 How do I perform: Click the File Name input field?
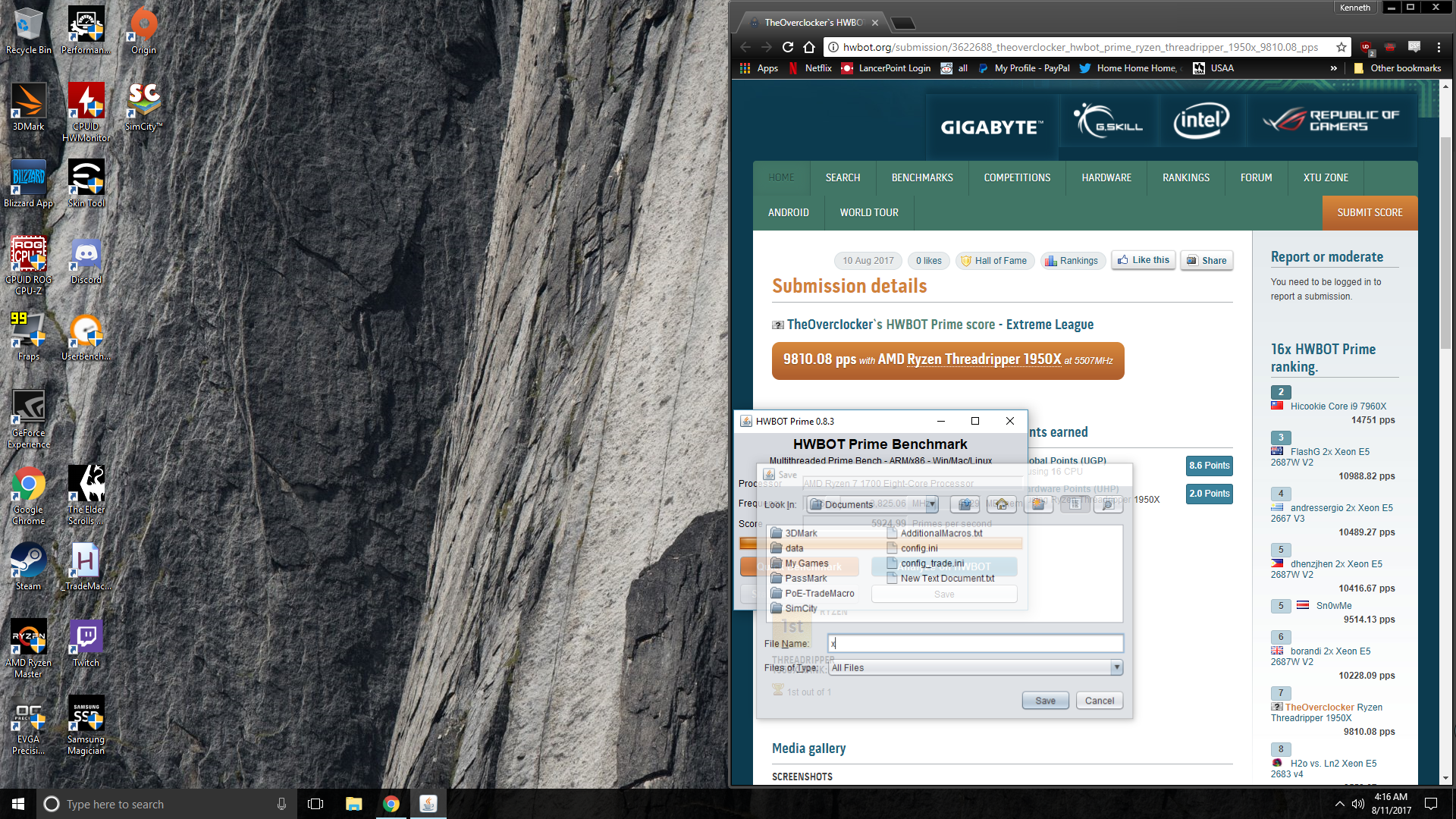(975, 643)
